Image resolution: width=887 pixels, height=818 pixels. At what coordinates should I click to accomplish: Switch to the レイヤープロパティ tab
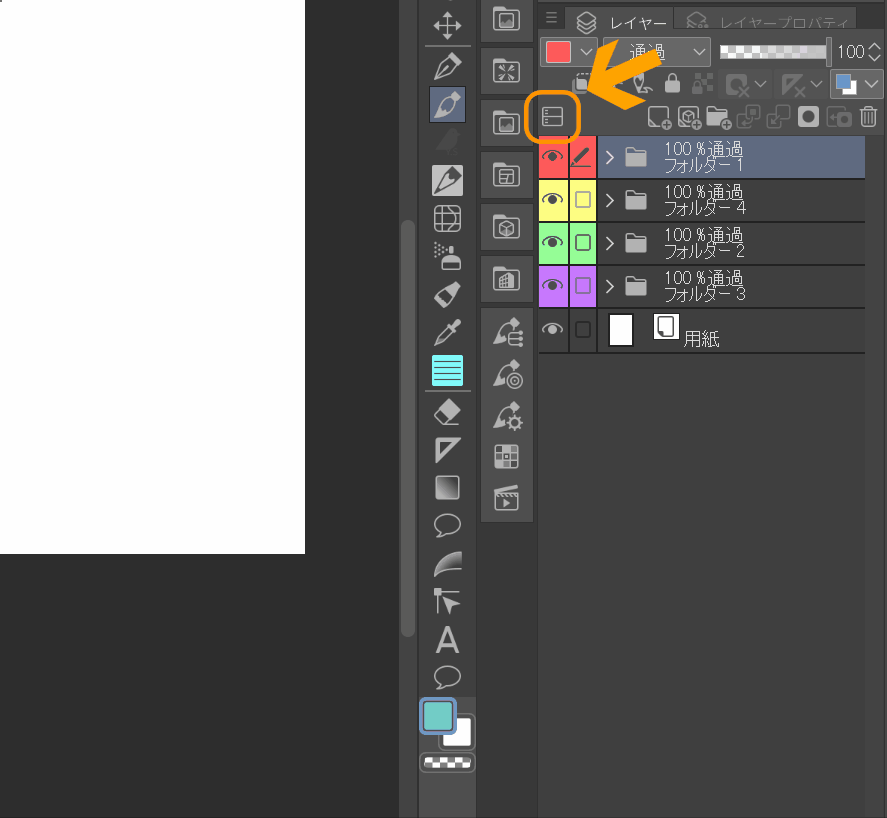767,22
